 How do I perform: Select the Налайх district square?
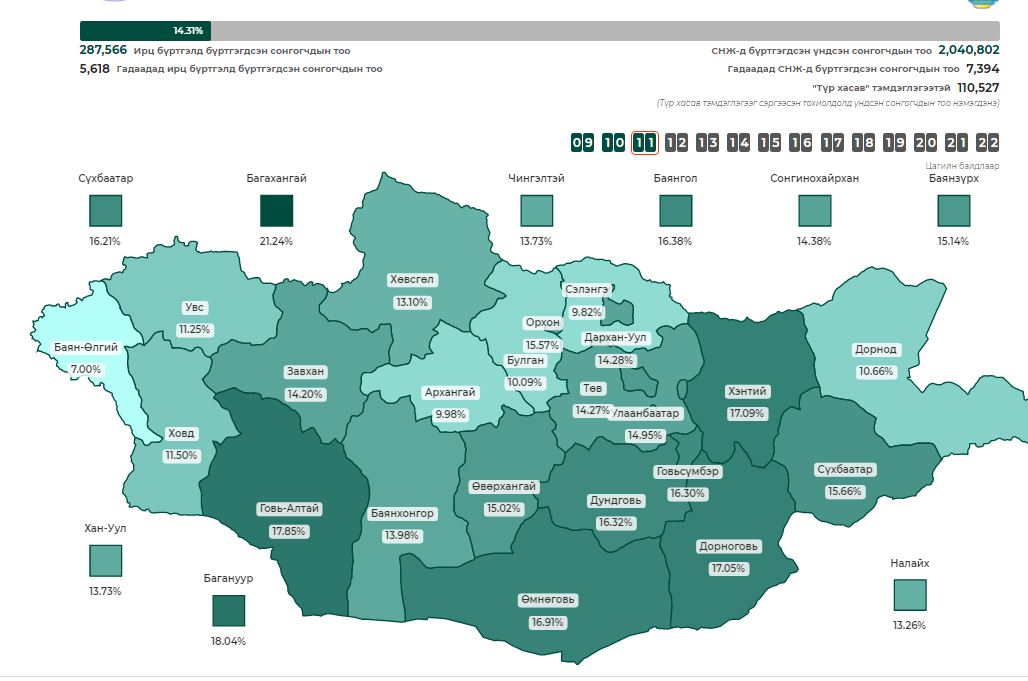click(x=909, y=595)
